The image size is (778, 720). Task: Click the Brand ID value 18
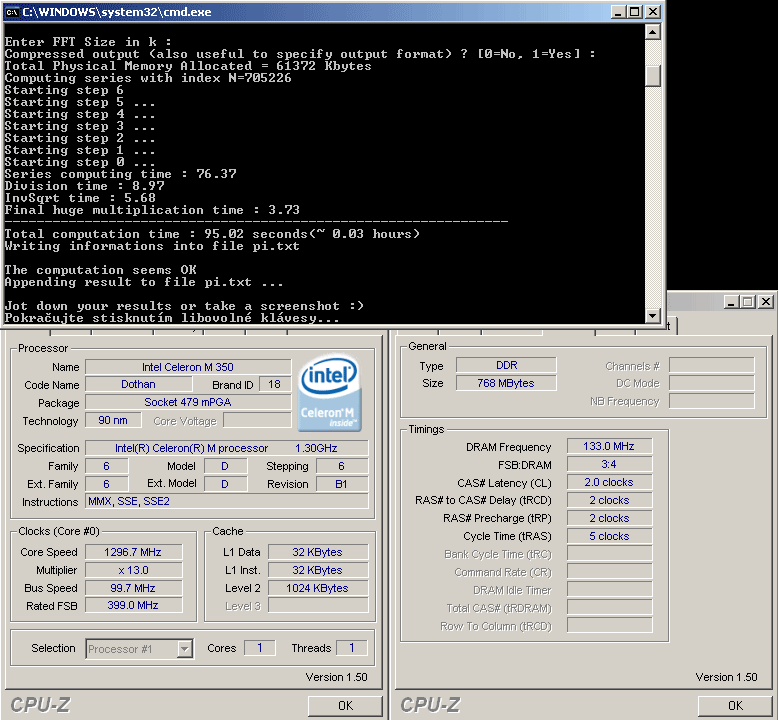(274, 385)
